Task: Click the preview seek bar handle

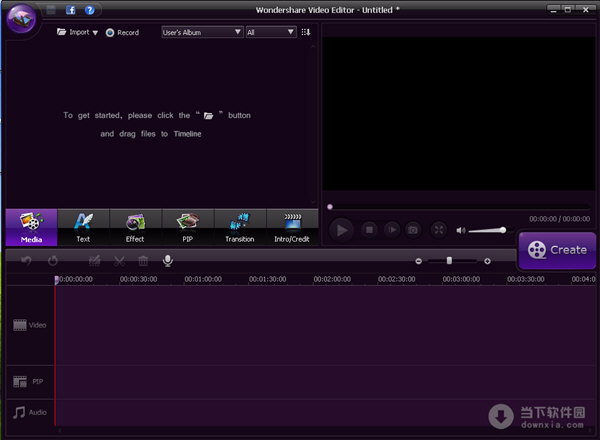Action: pos(330,207)
